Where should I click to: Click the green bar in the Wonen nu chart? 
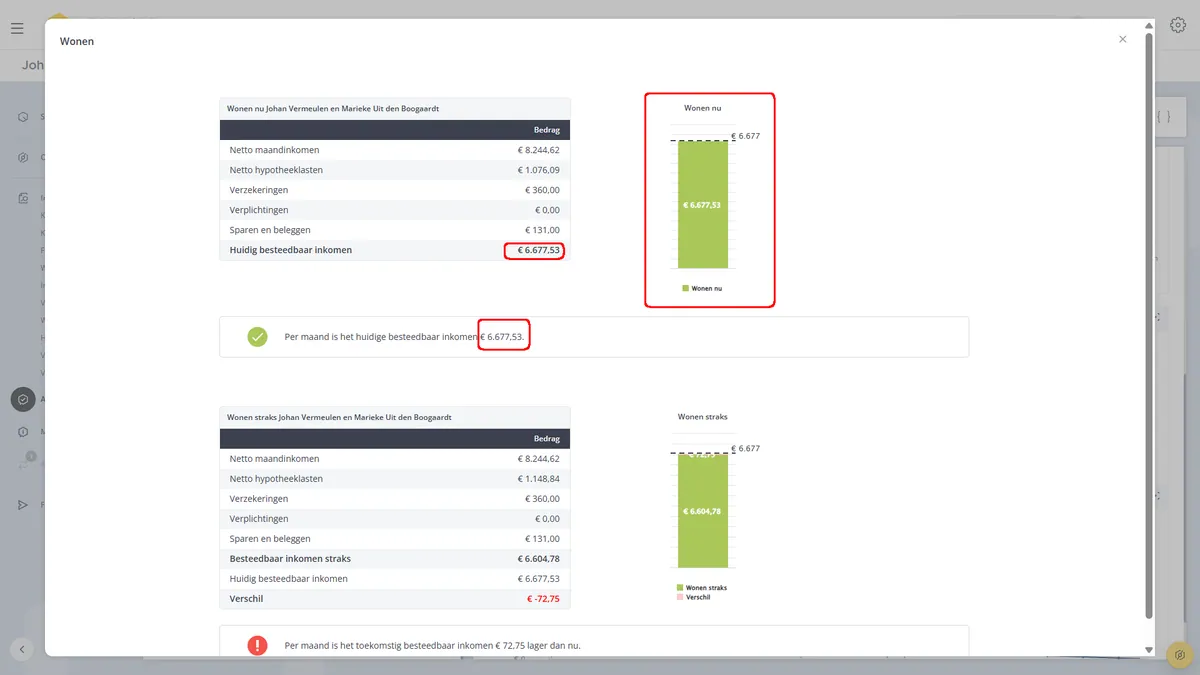click(x=703, y=205)
